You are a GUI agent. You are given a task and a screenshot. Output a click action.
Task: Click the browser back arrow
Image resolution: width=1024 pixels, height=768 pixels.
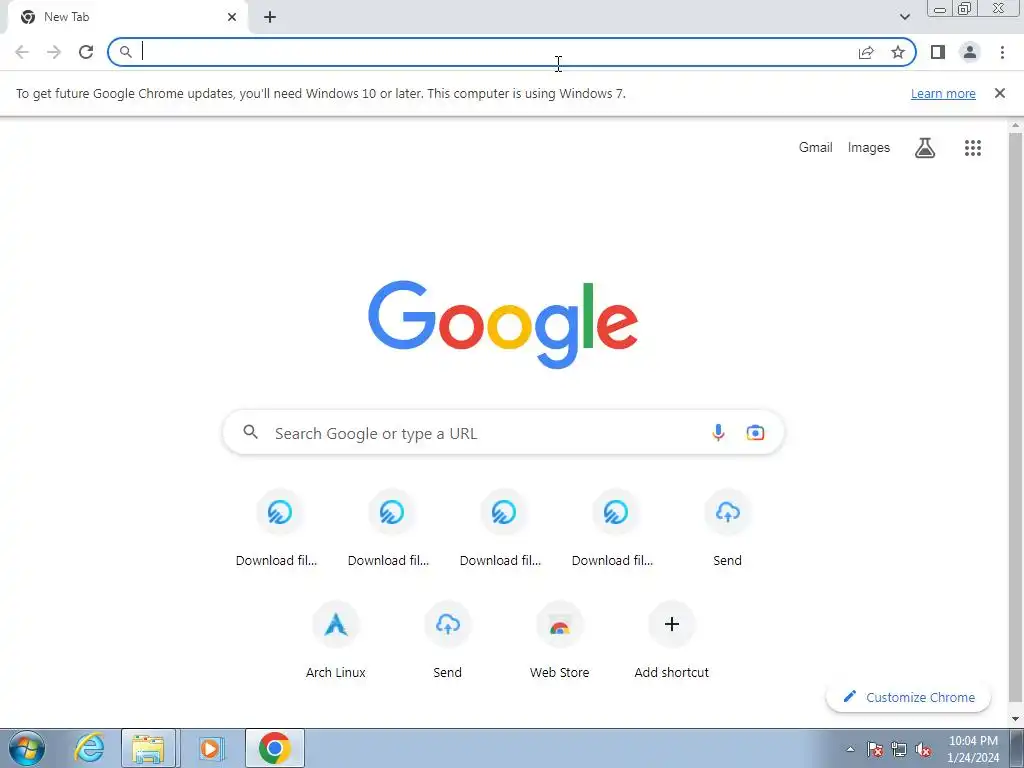tap(22, 52)
